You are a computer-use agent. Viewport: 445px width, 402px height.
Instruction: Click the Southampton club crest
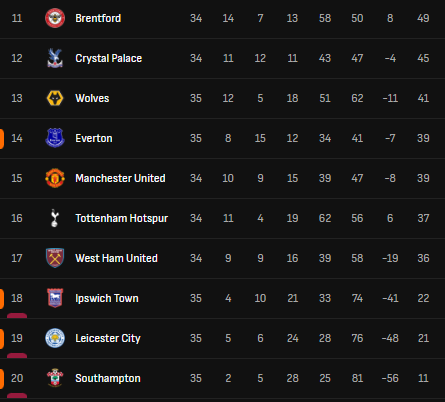point(55,378)
